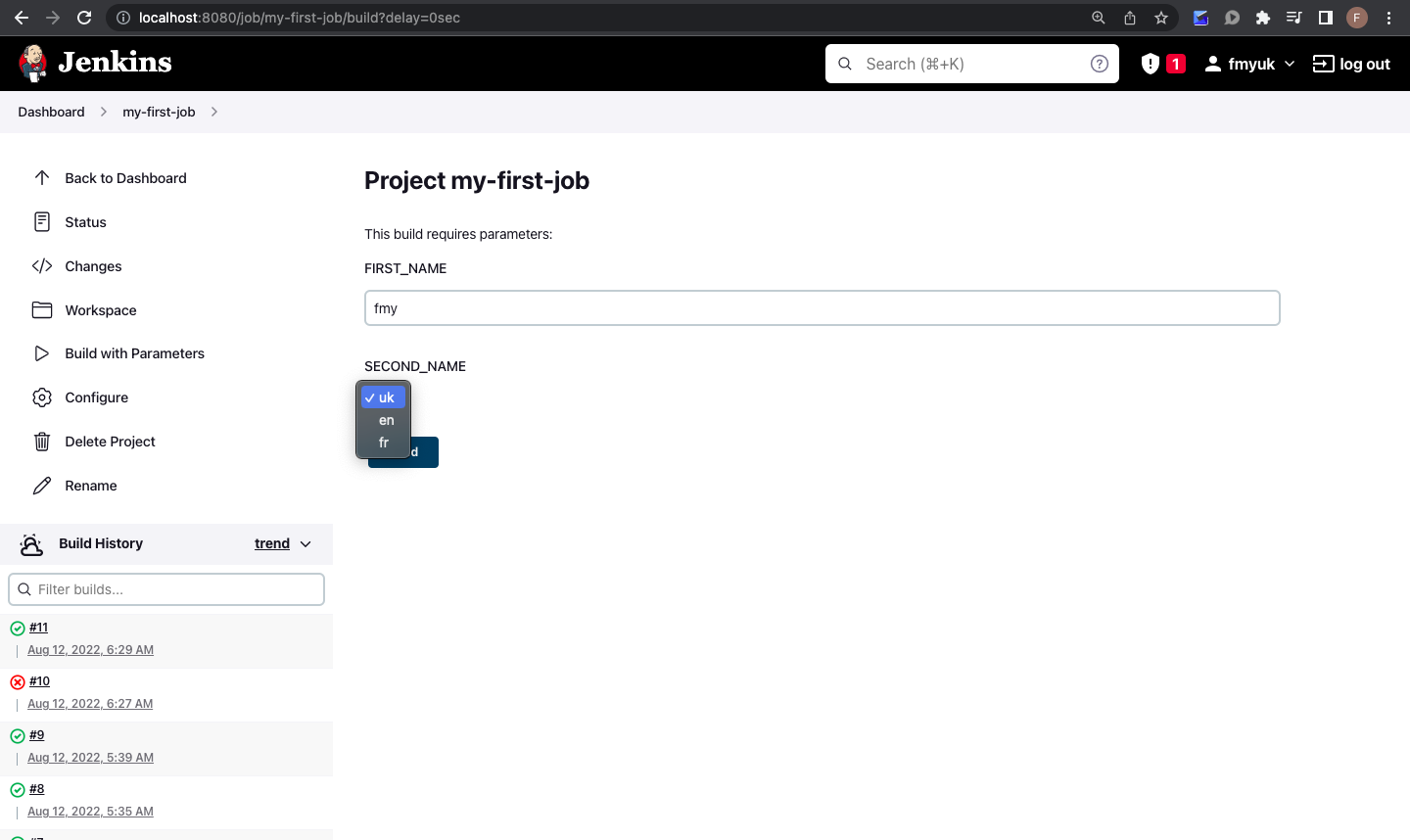Click success status icon for build #9
The image size is (1410, 840).
[x=18, y=736]
